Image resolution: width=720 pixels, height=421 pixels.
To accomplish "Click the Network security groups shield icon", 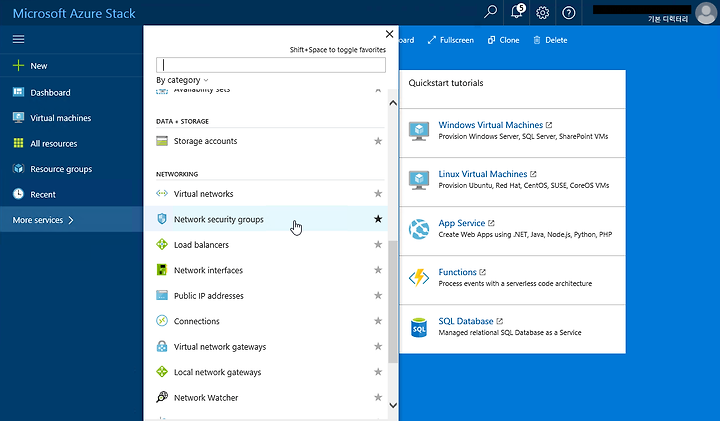I will pos(162,219).
